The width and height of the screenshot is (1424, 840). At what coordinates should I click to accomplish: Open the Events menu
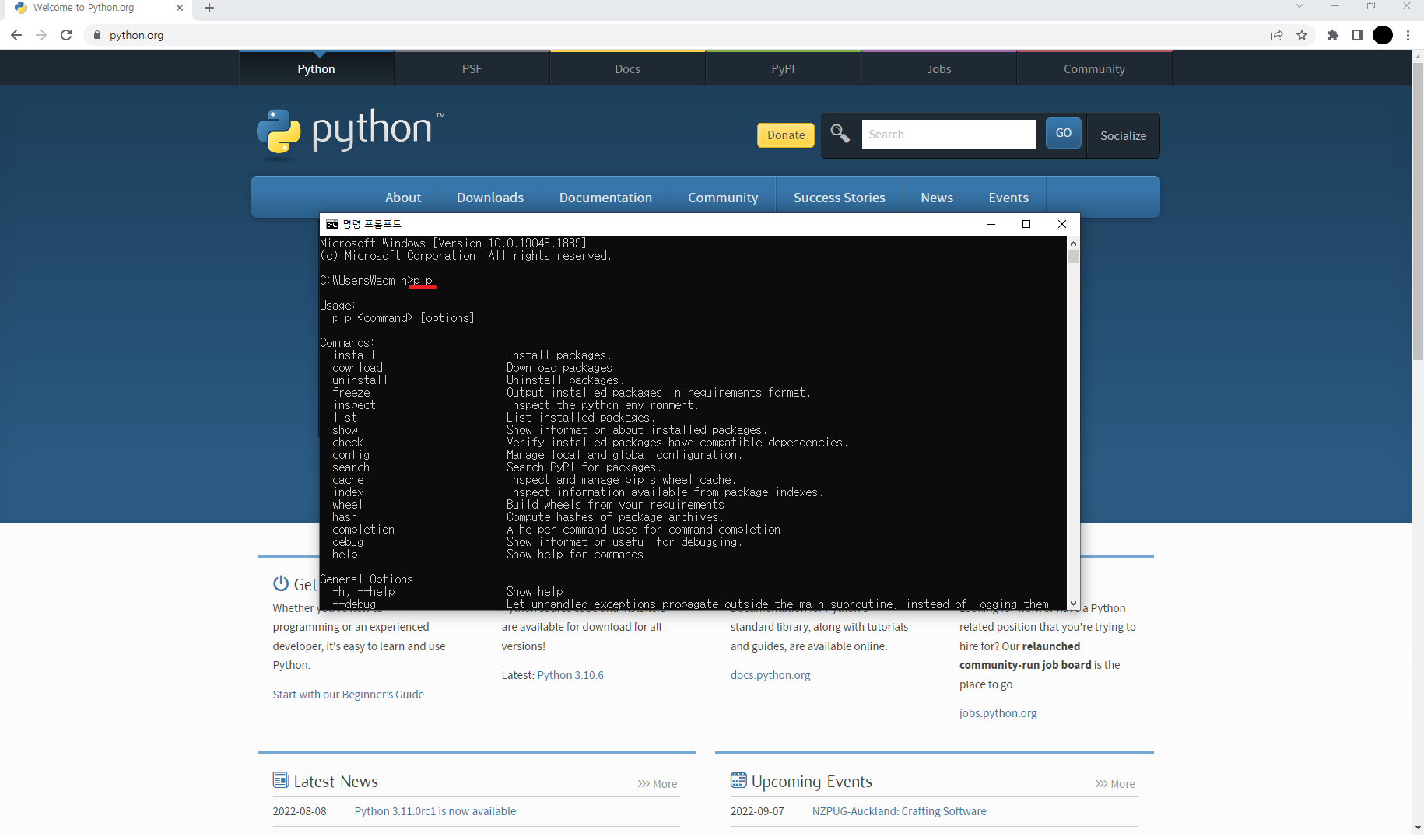coord(1008,198)
